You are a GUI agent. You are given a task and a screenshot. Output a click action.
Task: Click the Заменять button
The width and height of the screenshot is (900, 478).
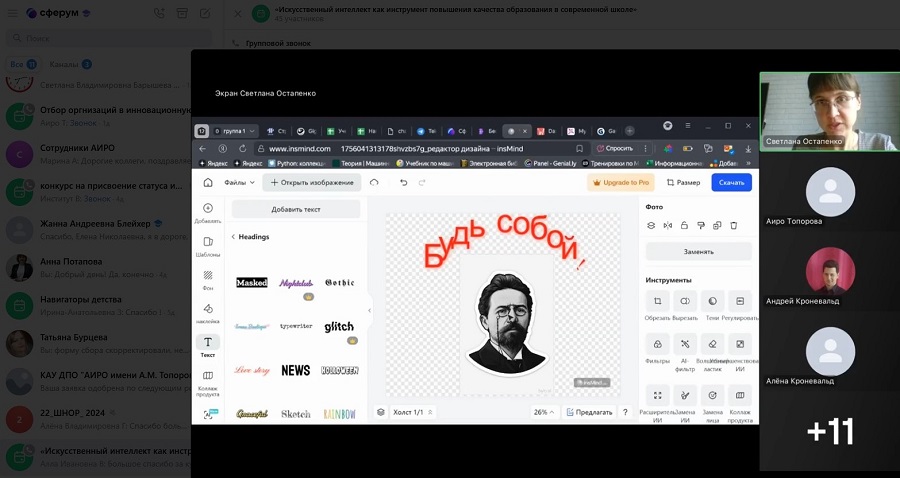699,251
